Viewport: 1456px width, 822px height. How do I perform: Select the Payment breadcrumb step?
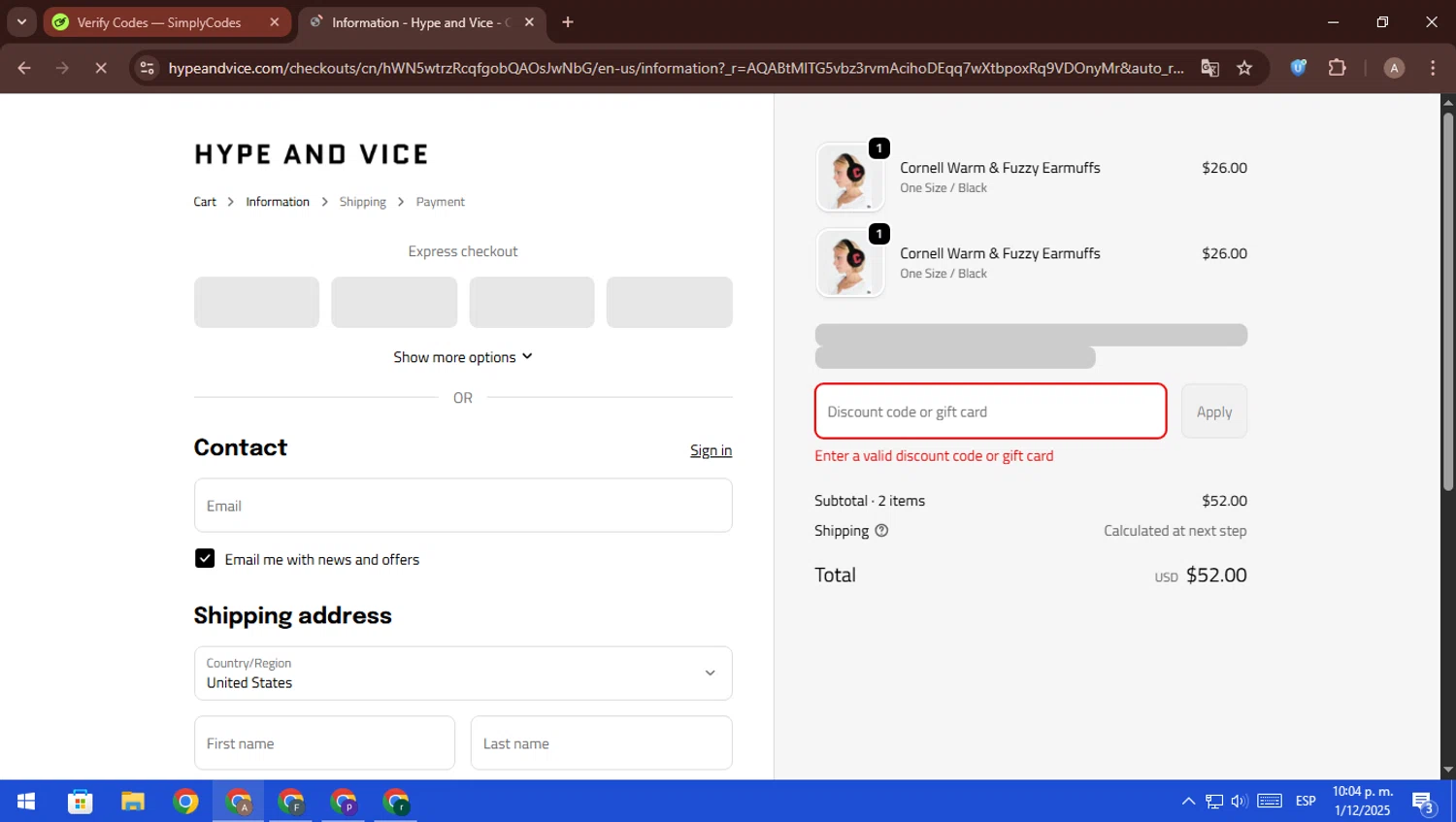pos(441,202)
